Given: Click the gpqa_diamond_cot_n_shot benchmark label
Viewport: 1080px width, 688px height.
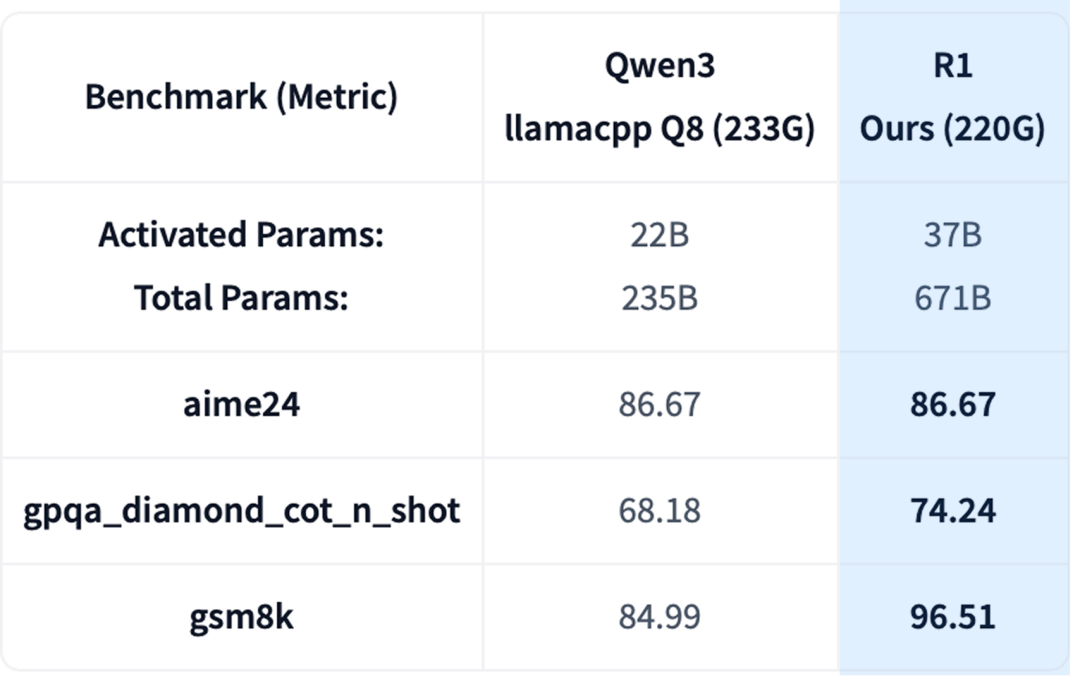Looking at the screenshot, I should tap(241, 510).
